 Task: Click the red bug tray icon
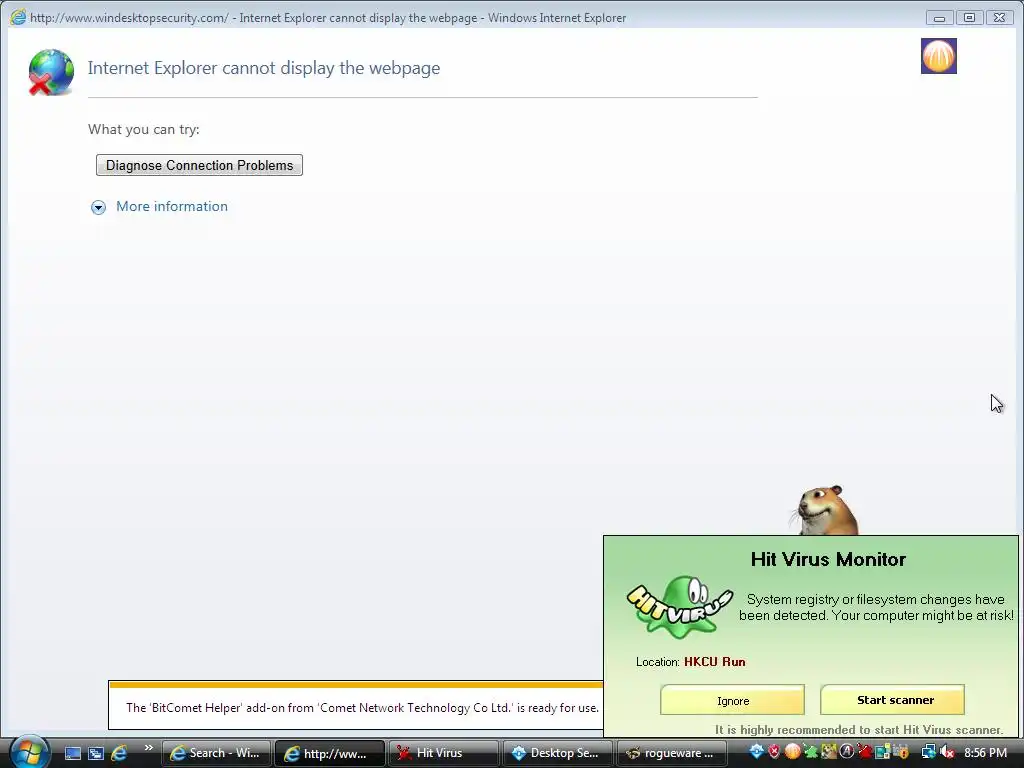[x=865, y=752]
